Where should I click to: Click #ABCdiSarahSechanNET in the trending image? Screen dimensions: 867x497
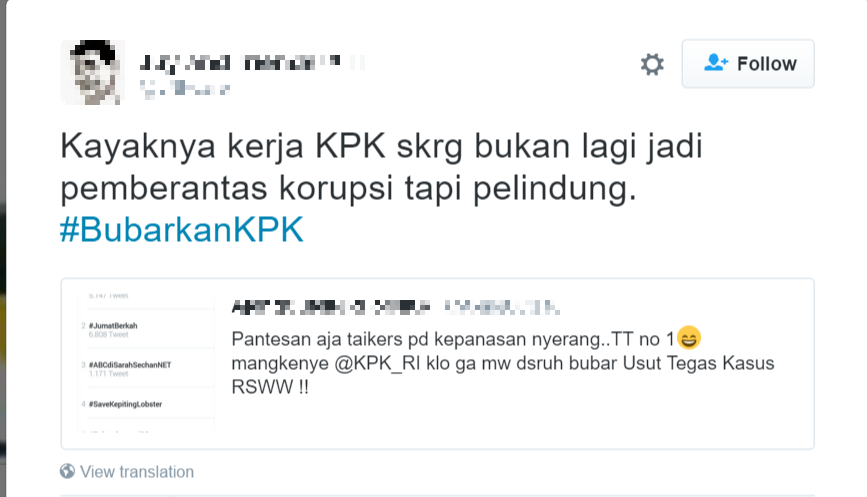(130, 365)
